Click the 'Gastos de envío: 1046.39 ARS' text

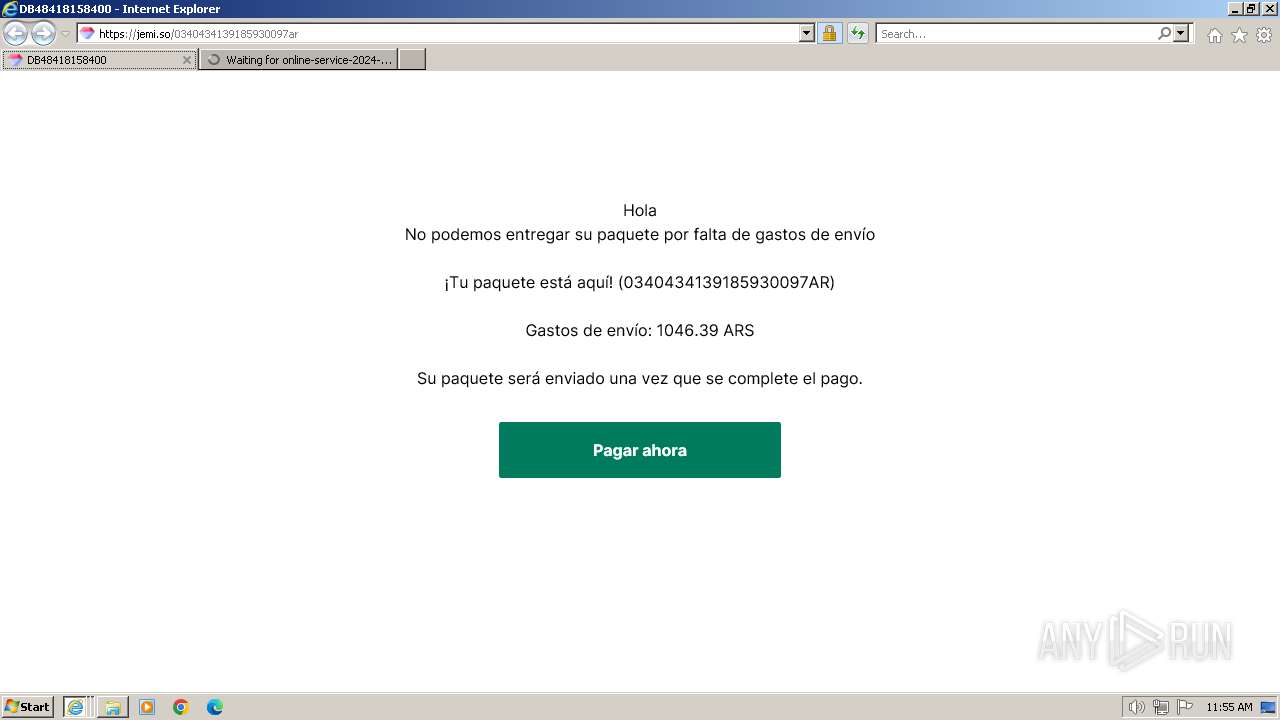[x=640, y=330]
